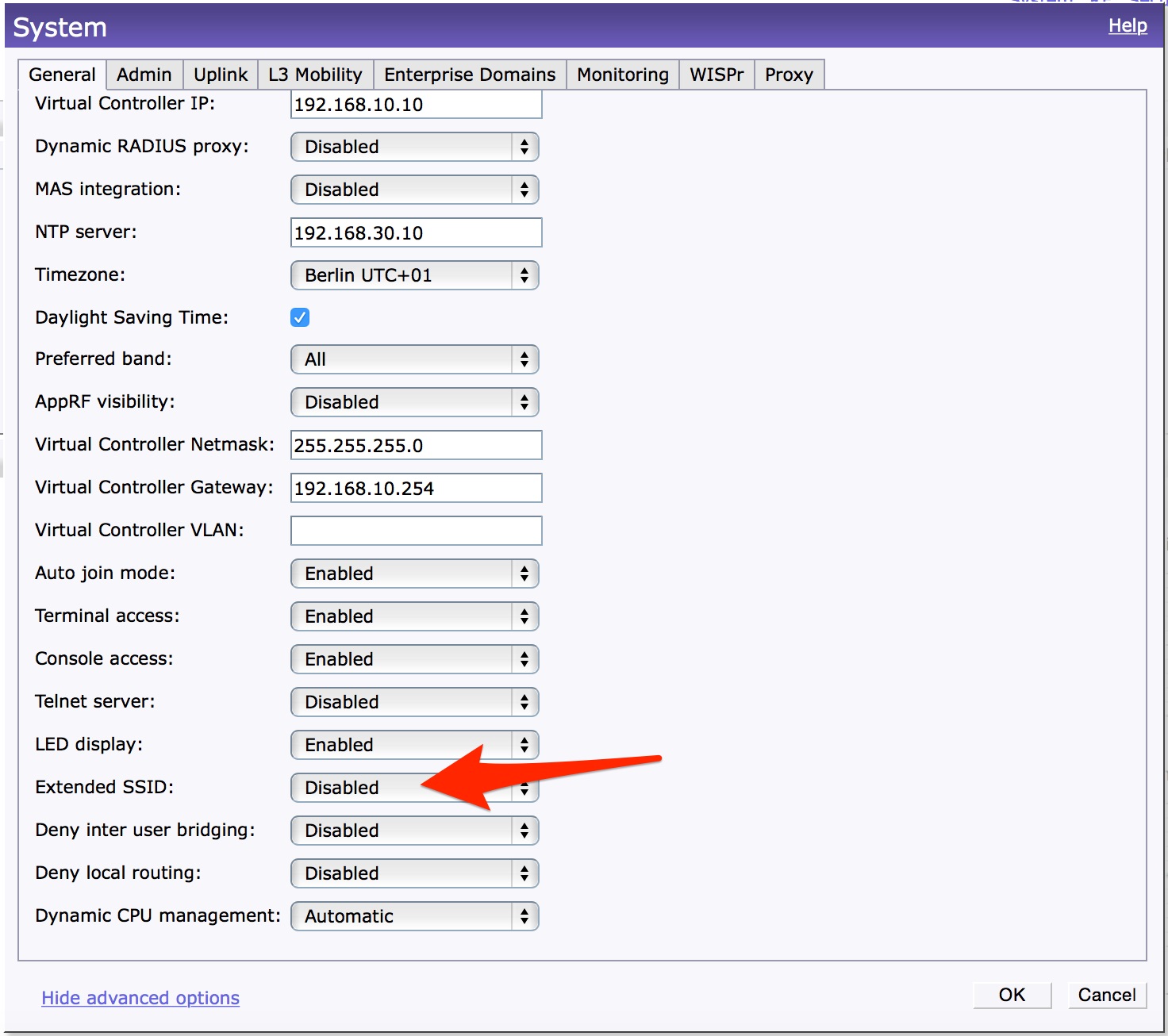Screen dimensions: 1168x1036
Task: Toggle the Daylight Saving Time checkbox
Action: [299, 317]
